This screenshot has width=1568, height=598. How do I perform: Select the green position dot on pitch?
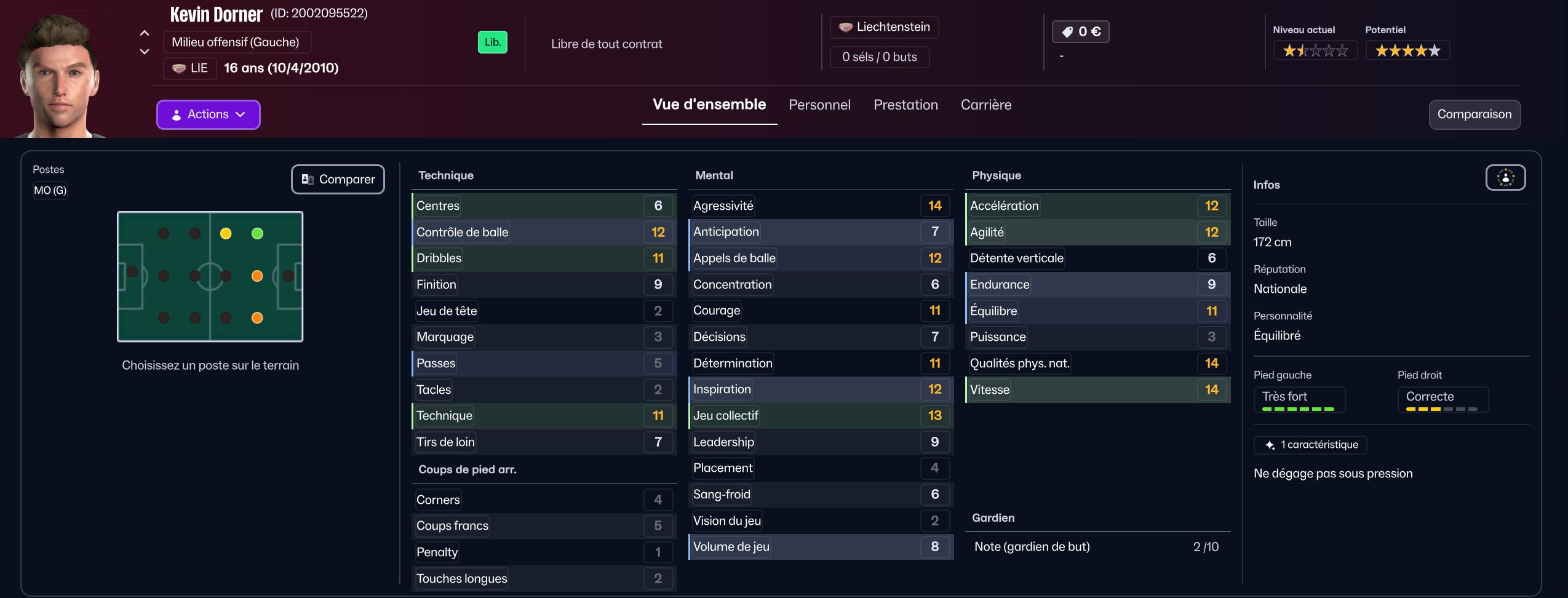tap(258, 233)
